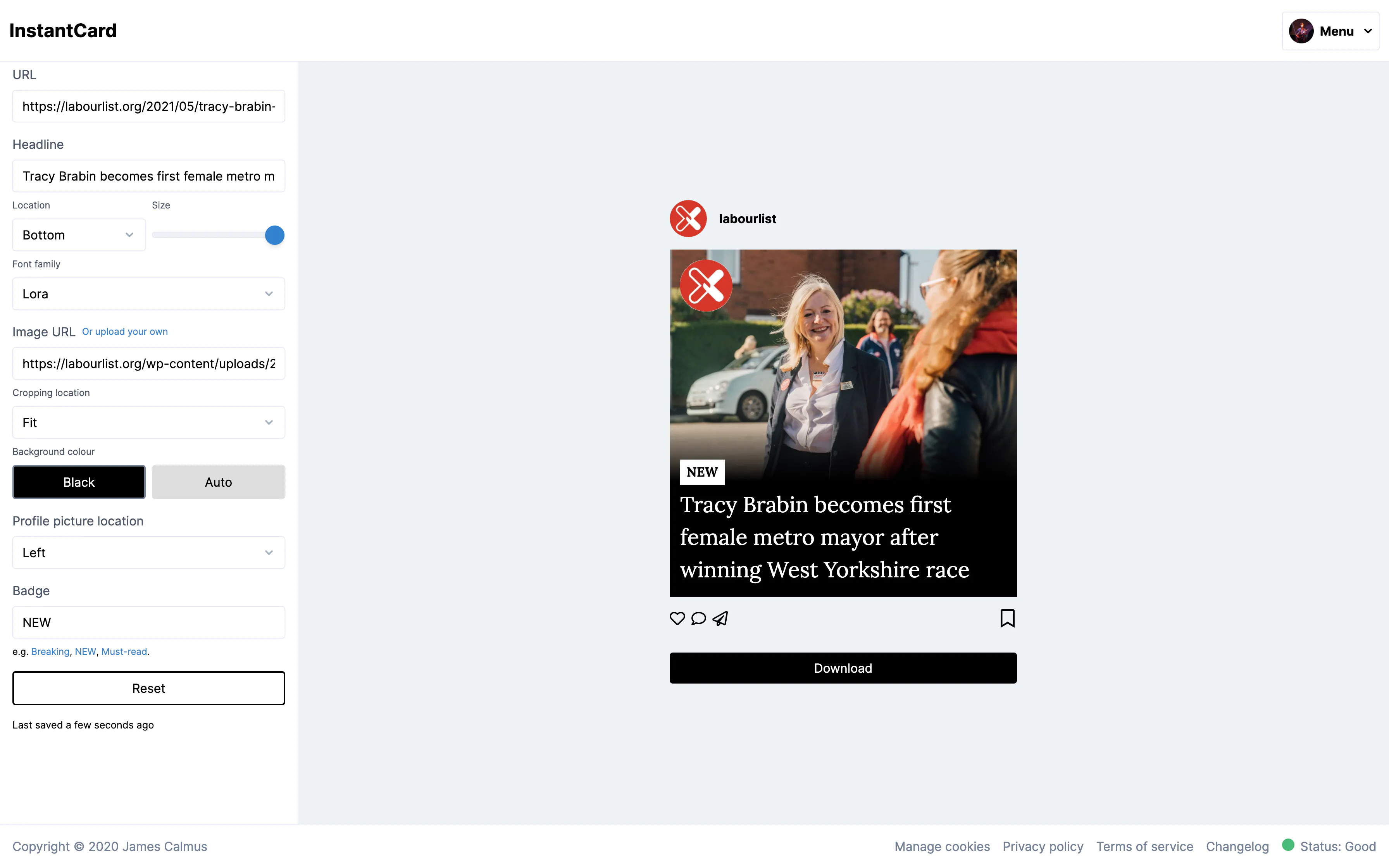This screenshot has height=868, width=1389.
Task: Click the user avatar beside Menu
Action: pyautogui.click(x=1301, y=31)
